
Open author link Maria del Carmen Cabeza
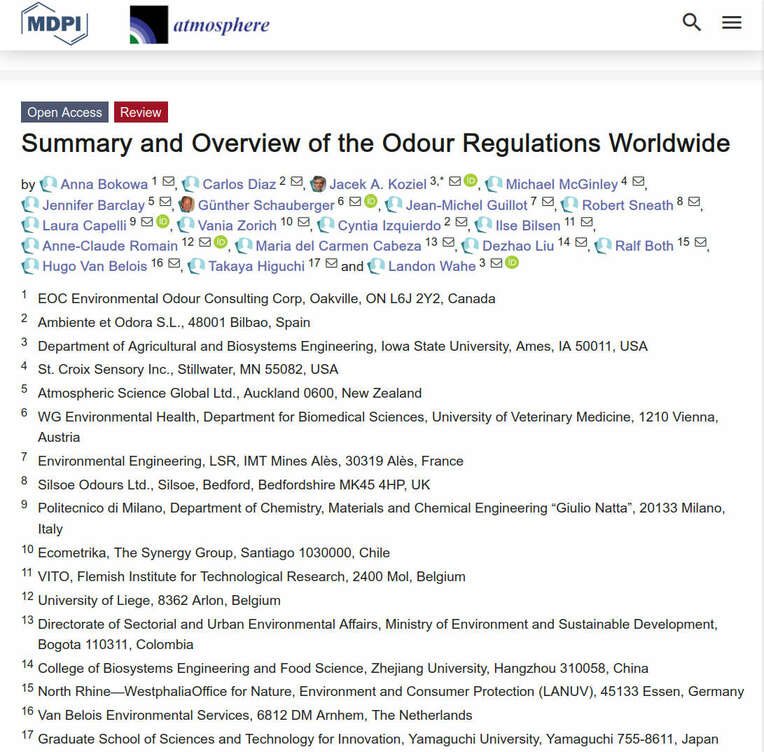pyautogui.click(x=338, y=246)
